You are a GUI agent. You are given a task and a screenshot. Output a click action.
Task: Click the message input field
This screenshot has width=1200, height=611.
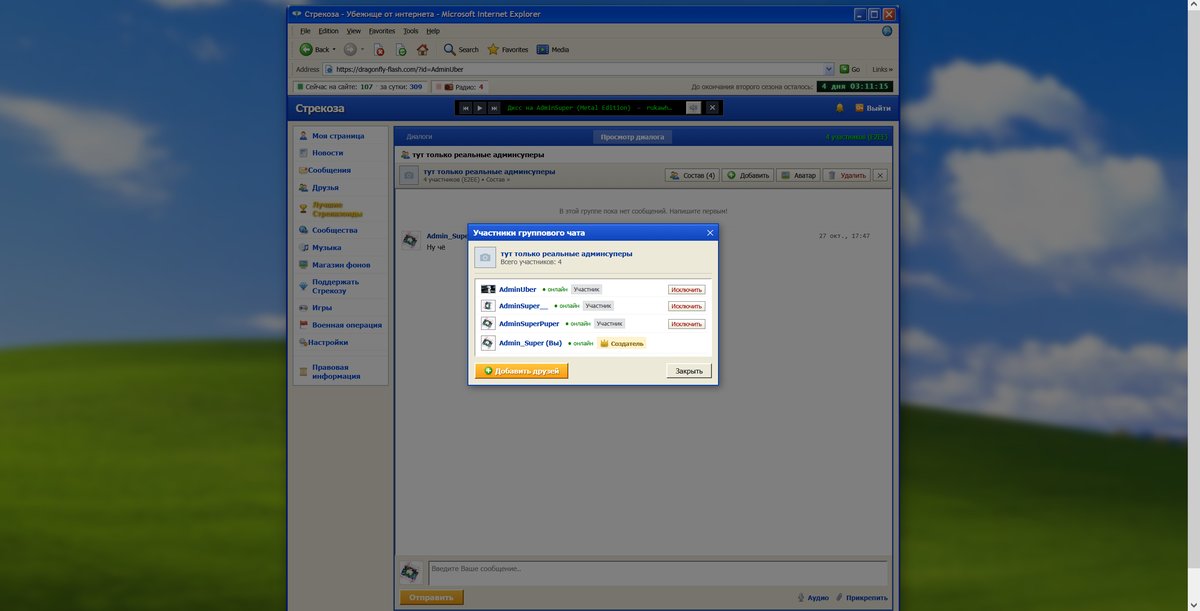(x=657, y=573)
